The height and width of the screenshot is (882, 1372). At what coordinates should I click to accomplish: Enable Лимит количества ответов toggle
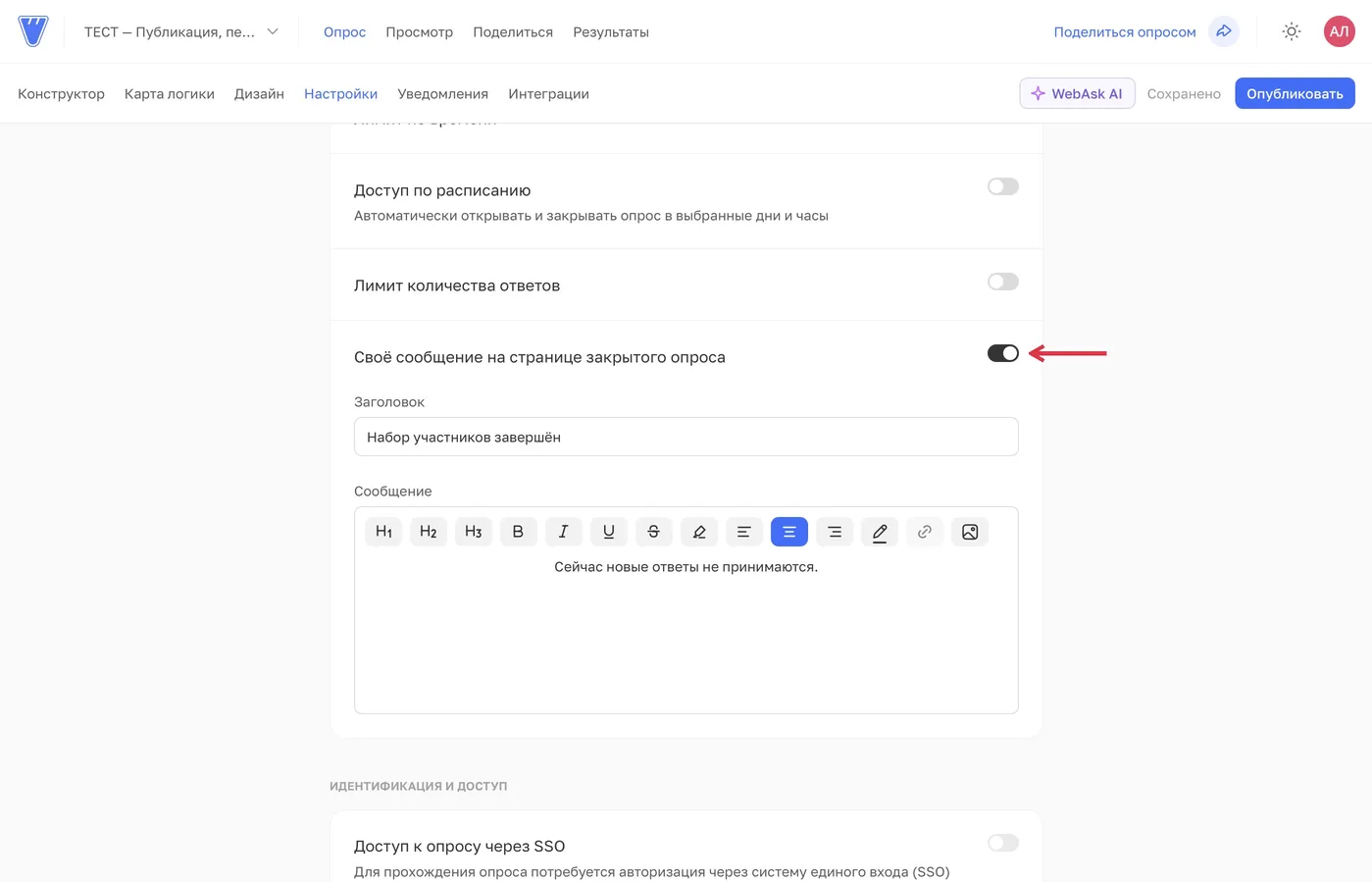point(1003,282)
